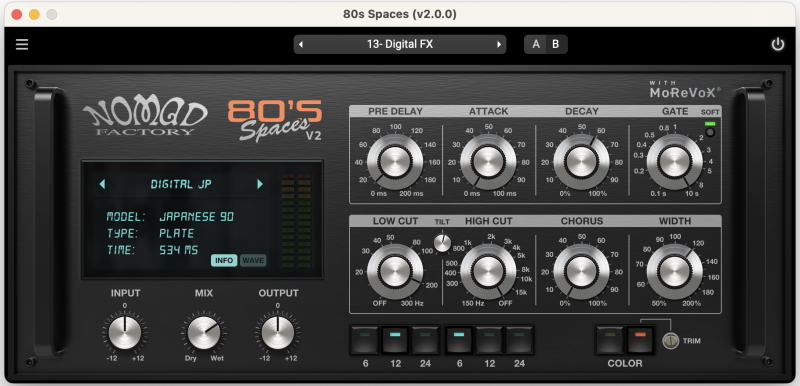
Task: Click the OUTPUT gain knob
Action: (278, 332)
